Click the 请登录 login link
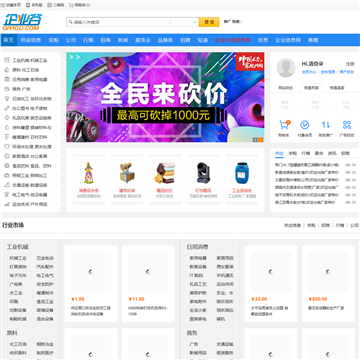Viewport: 360px width, 360px height. (316, 64)
